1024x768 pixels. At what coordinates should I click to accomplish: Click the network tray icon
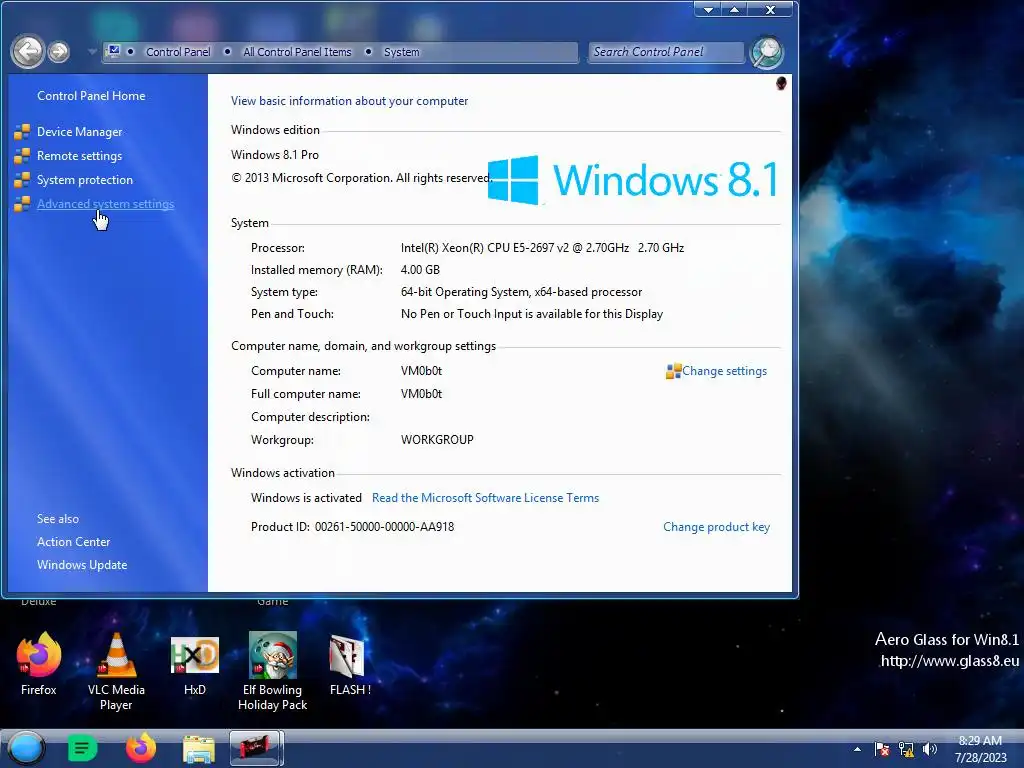pos(906,749)
